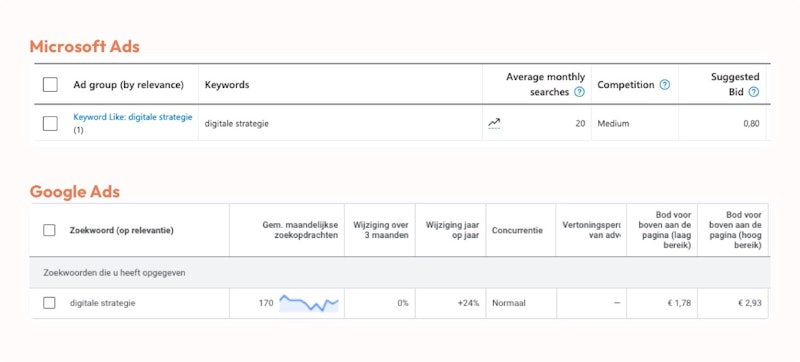The height and width of the screenshot is (362, 800).
Task: Tick checkbox for Keyword Like: digitale strategie row
Action: 50,123
